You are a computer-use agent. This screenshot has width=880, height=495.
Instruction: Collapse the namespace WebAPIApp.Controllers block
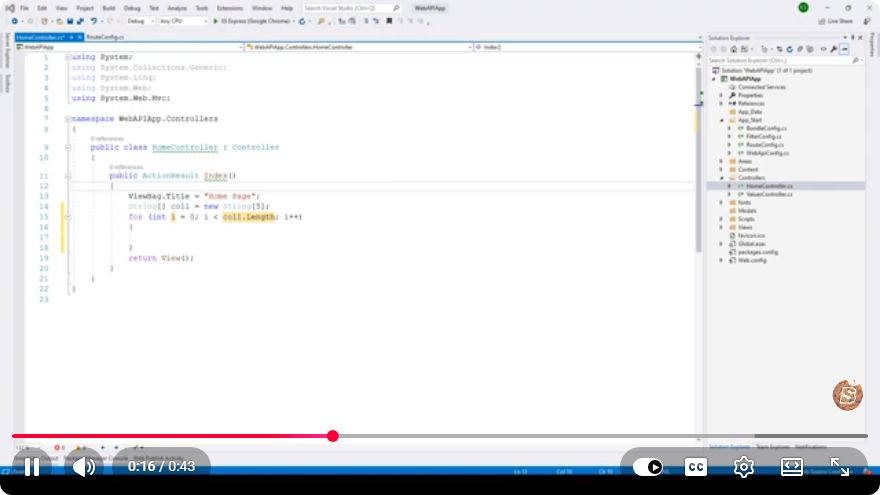pyautogui.click(x=67, y=119)
